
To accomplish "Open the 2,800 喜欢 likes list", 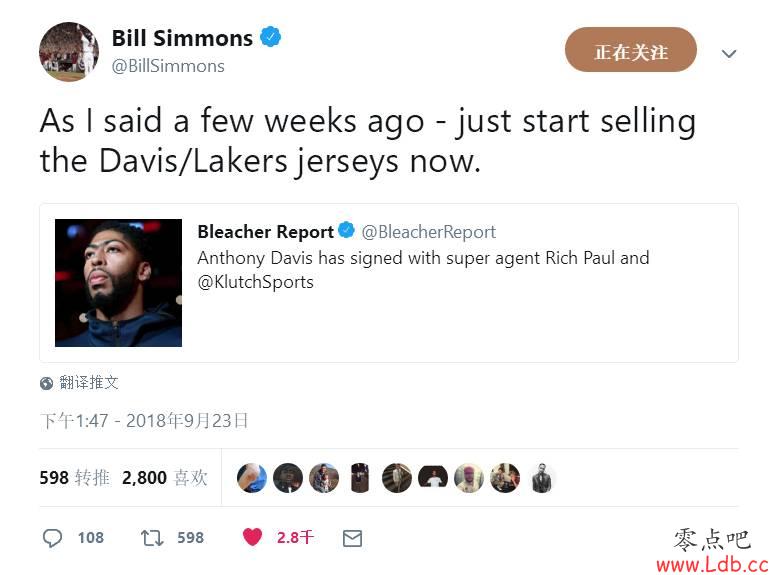I will pos(165,478).
